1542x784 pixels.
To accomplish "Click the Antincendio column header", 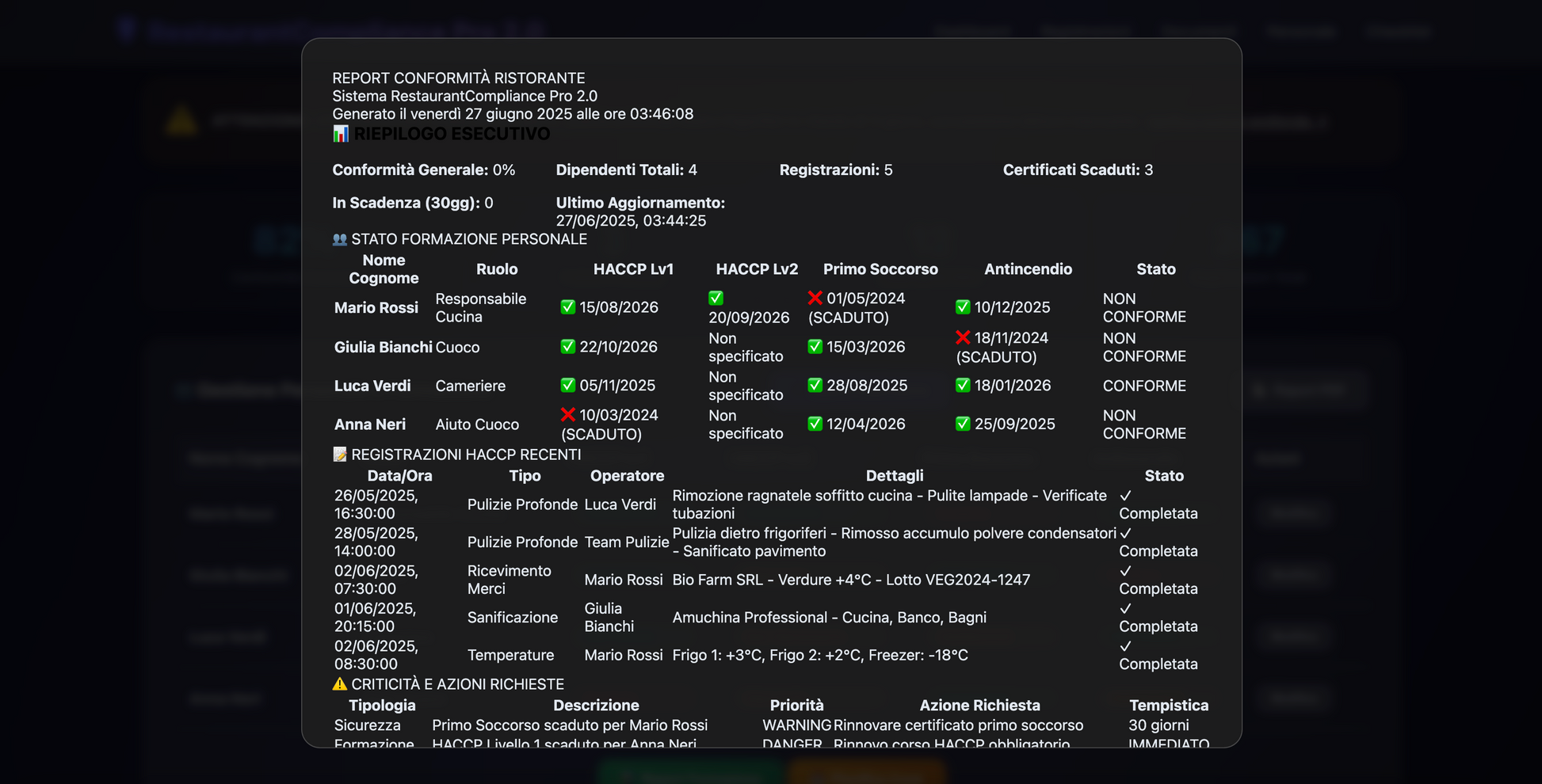I will 1028,269.
